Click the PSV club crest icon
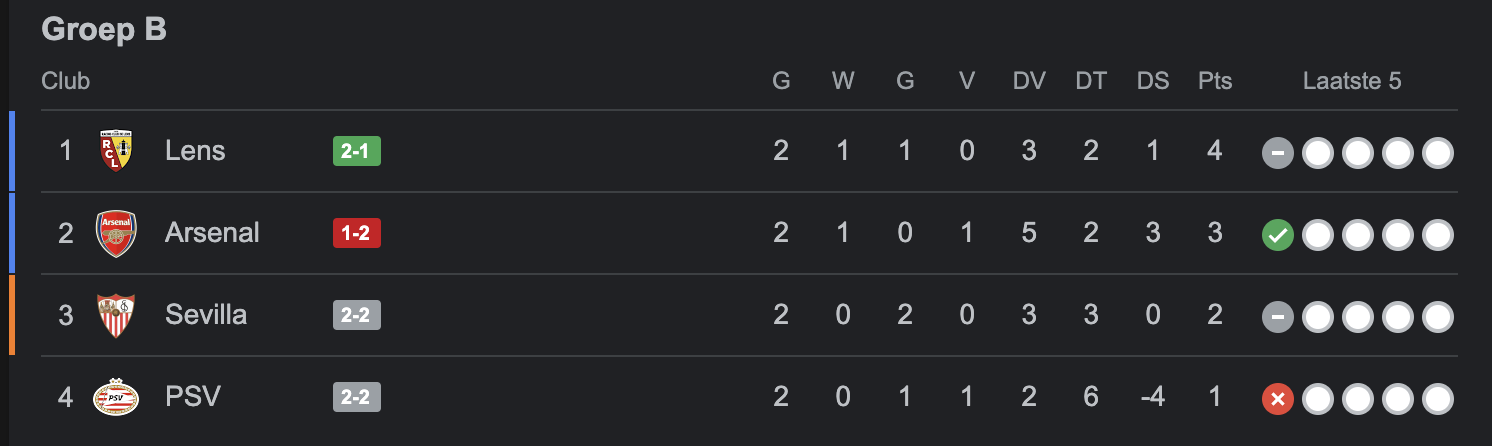 (115, 398)
